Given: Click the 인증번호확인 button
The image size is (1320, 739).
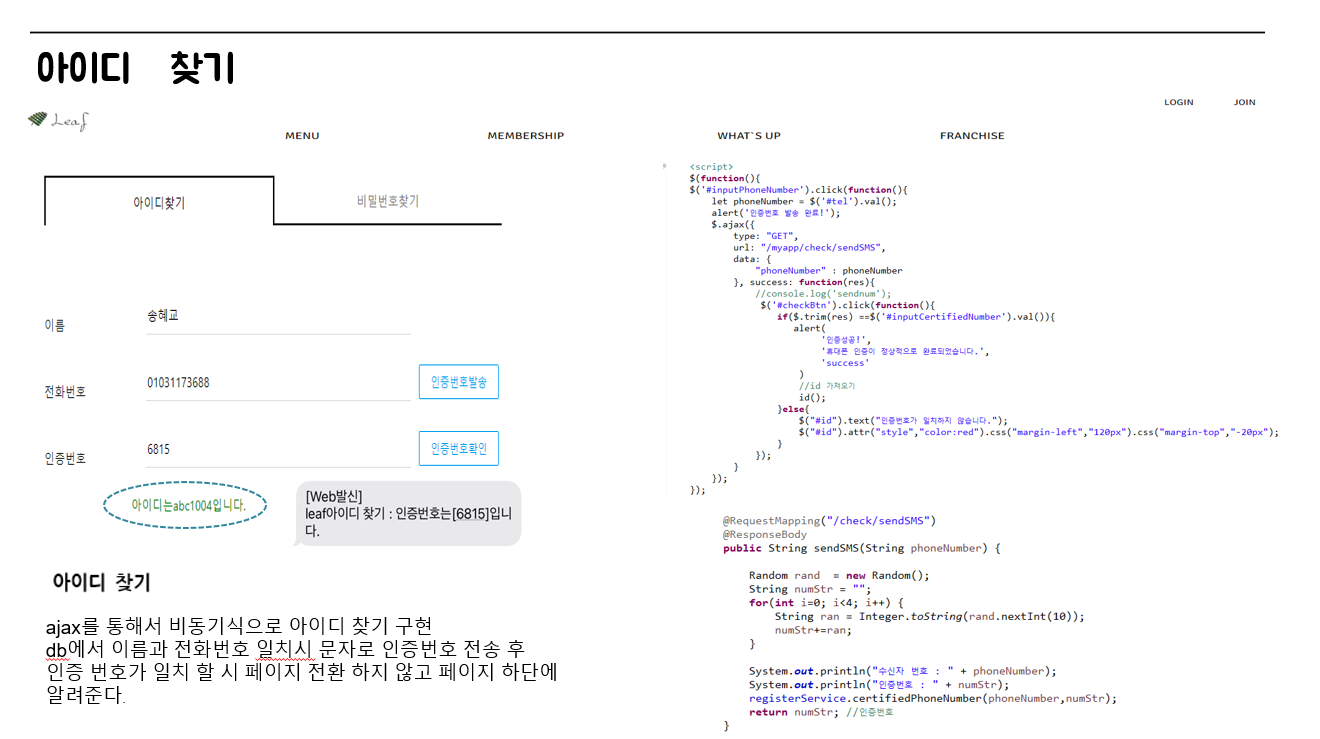Looking at the screenshot, I should pyautogui.click(x=458, y=449).
